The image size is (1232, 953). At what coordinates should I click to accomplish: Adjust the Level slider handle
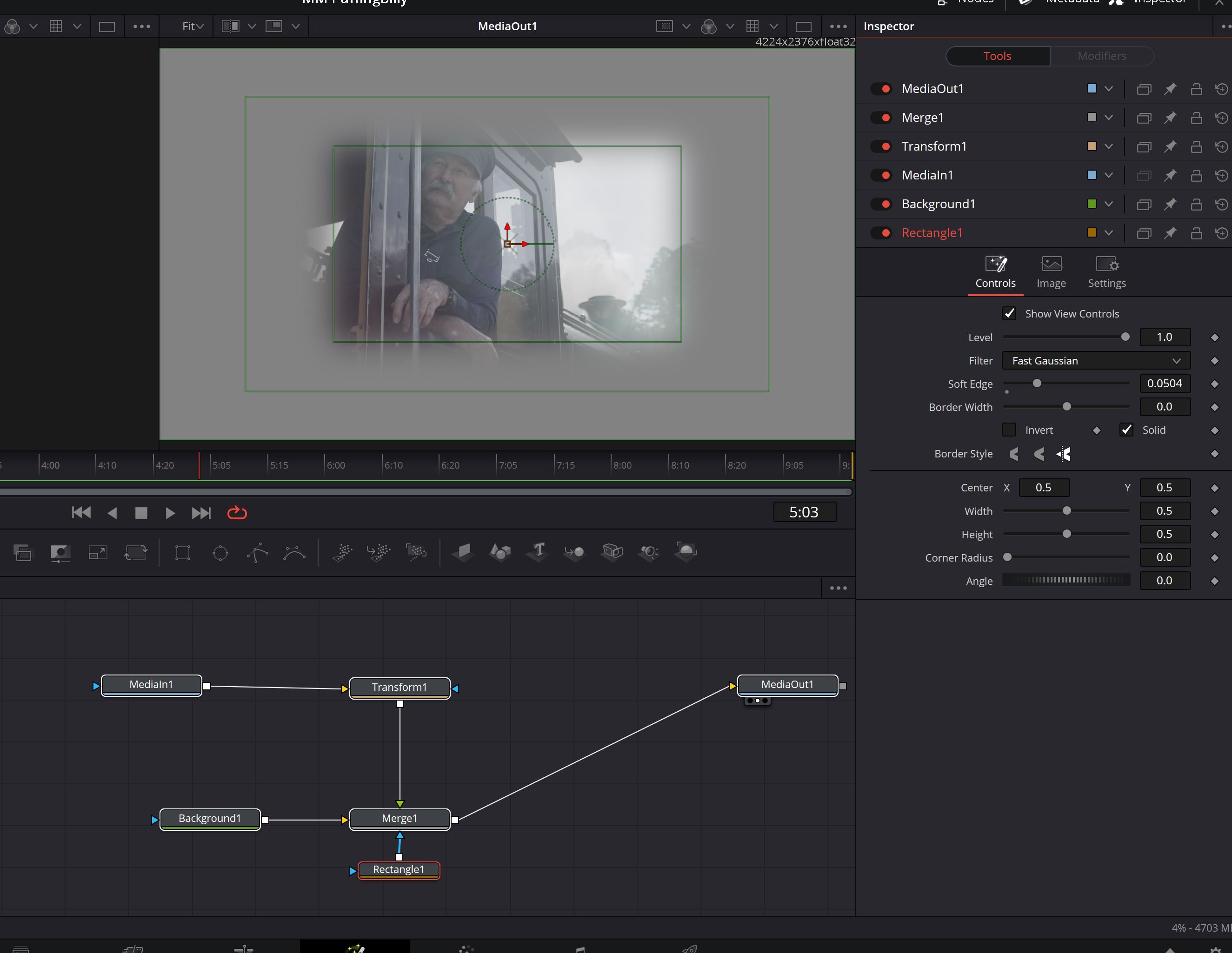1125,337
